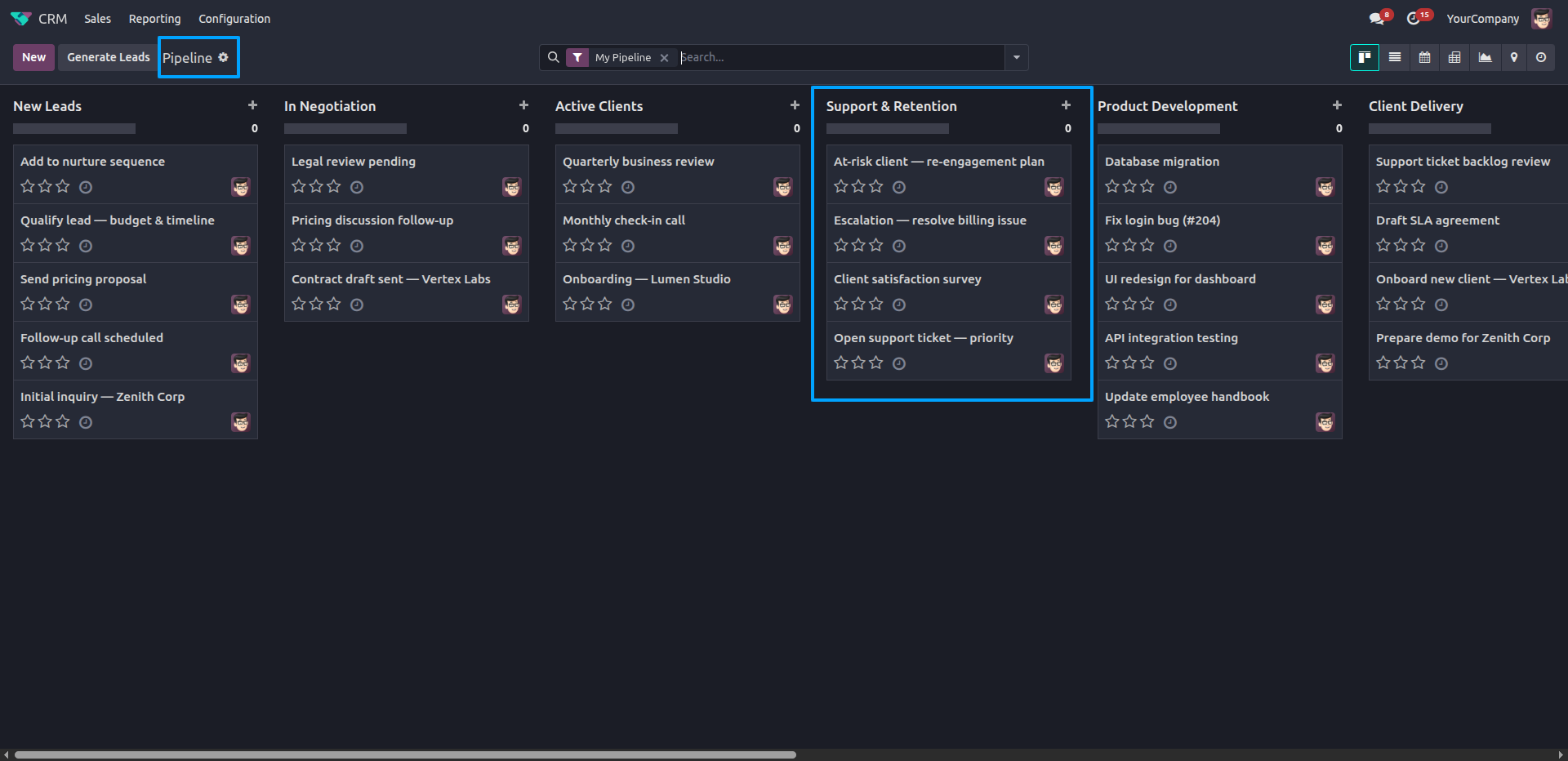Switch to pivot table view
This screenshot has width=1568, height=761.
pos(1454,57)
